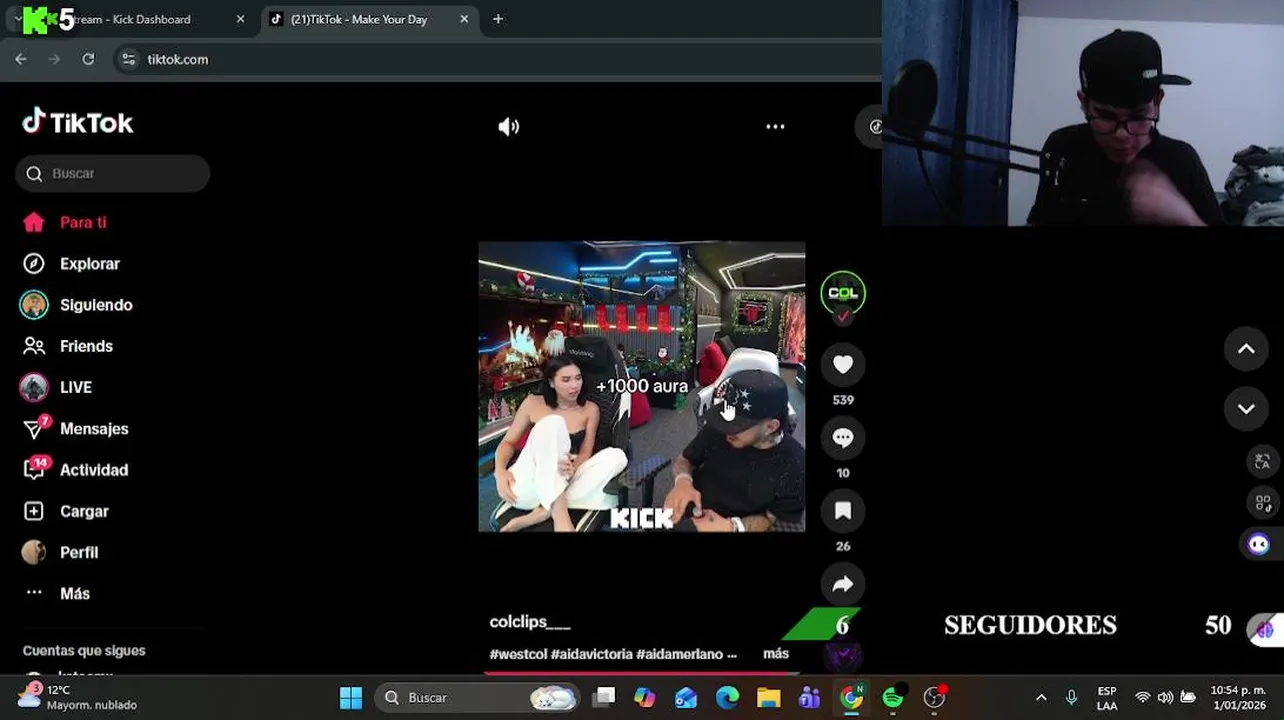This screenshot has width=1284, height=720.
Task: Expand the Más menu
Action: 75,593
